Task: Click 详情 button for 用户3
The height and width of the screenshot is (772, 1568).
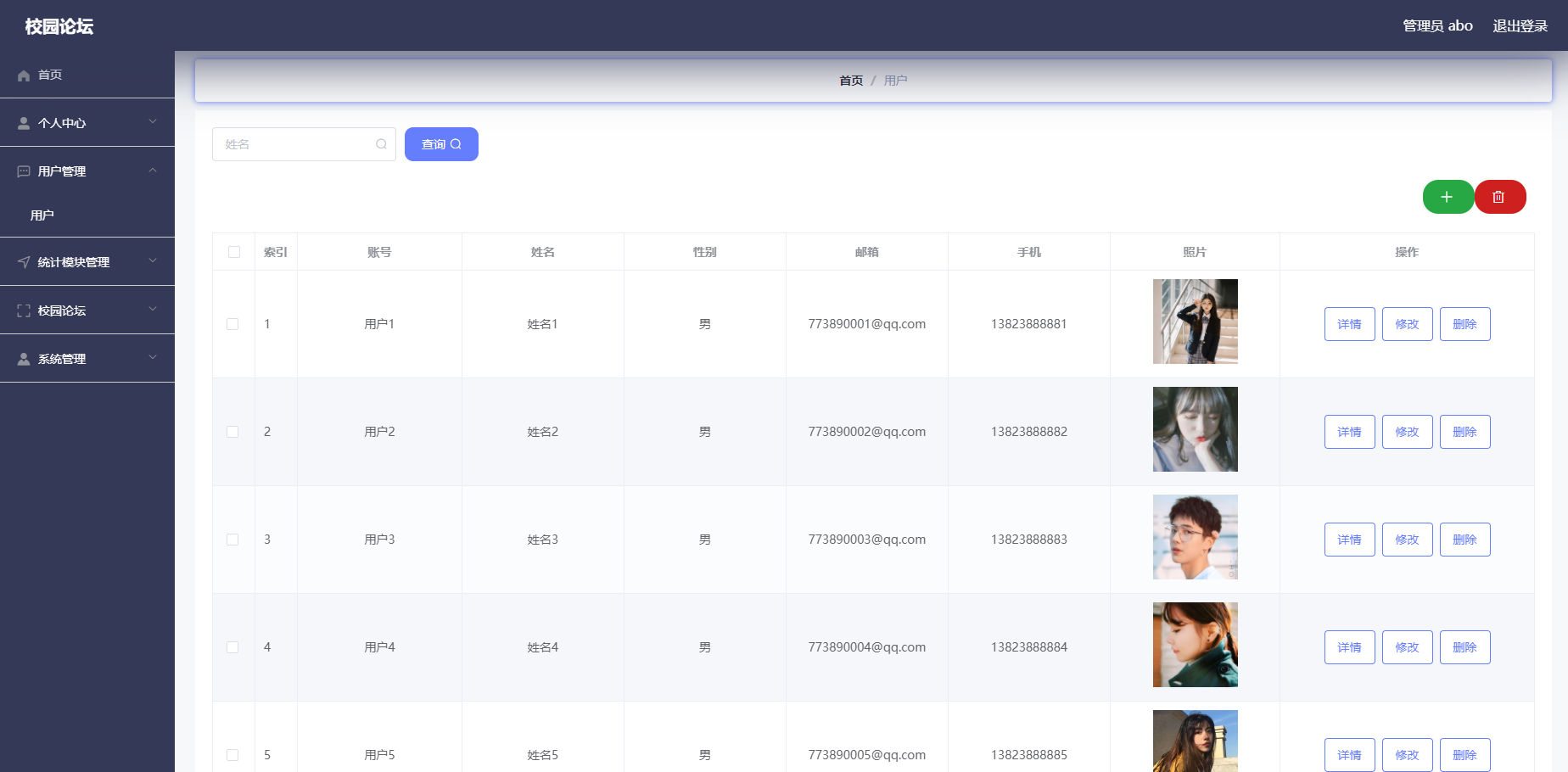Action: pyautogui.click(x=1350, y=540)
